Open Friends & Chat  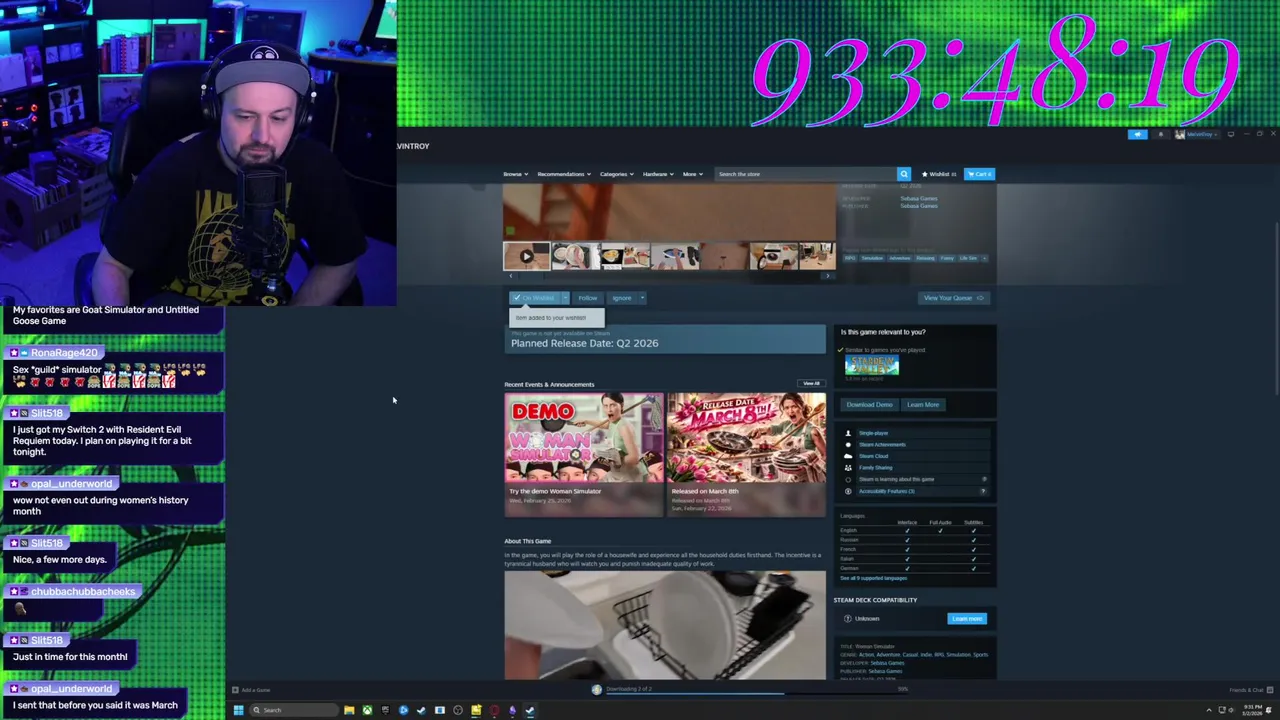[1249, 690]
